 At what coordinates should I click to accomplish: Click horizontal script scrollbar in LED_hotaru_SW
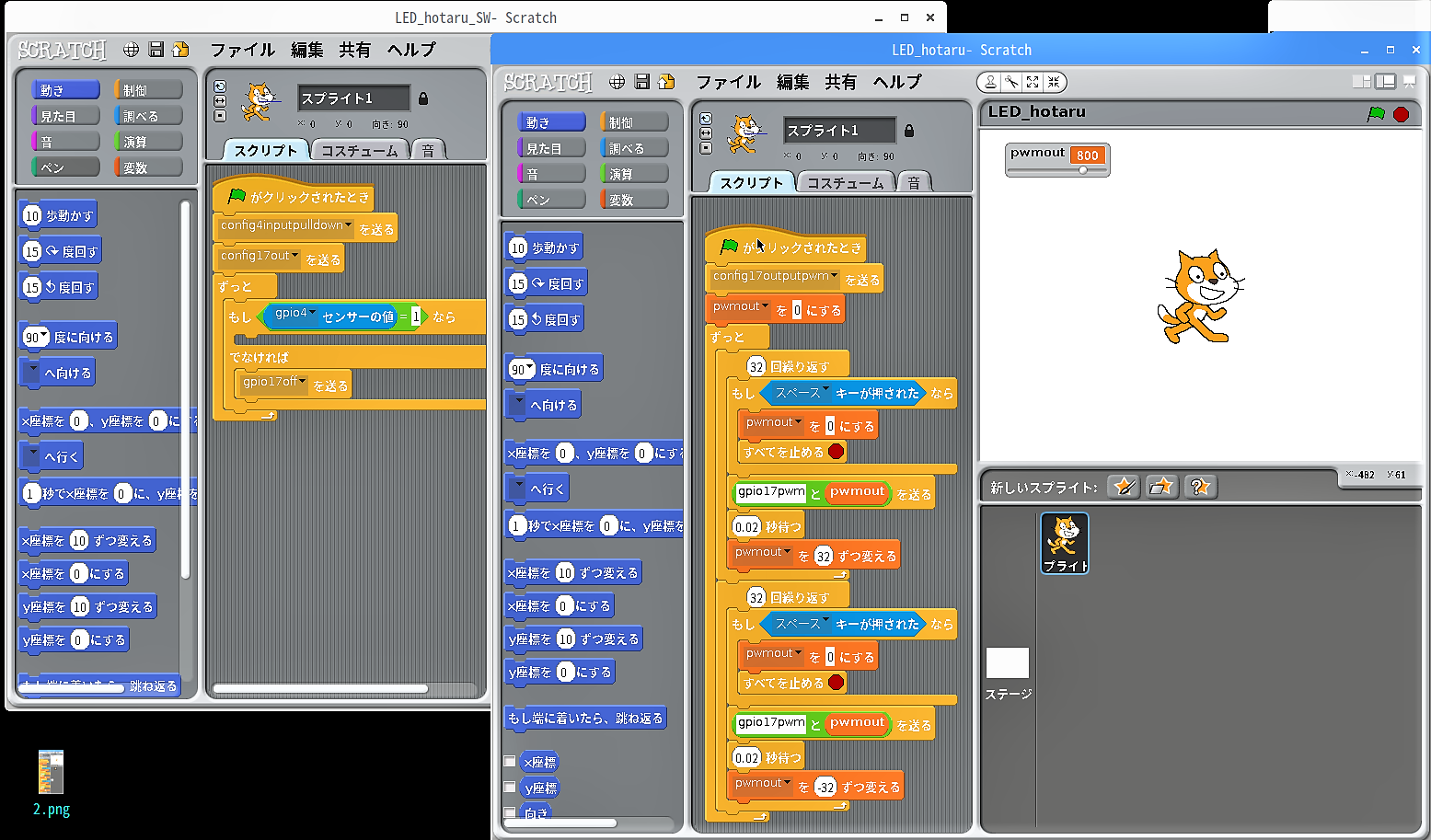coord(320,688)
